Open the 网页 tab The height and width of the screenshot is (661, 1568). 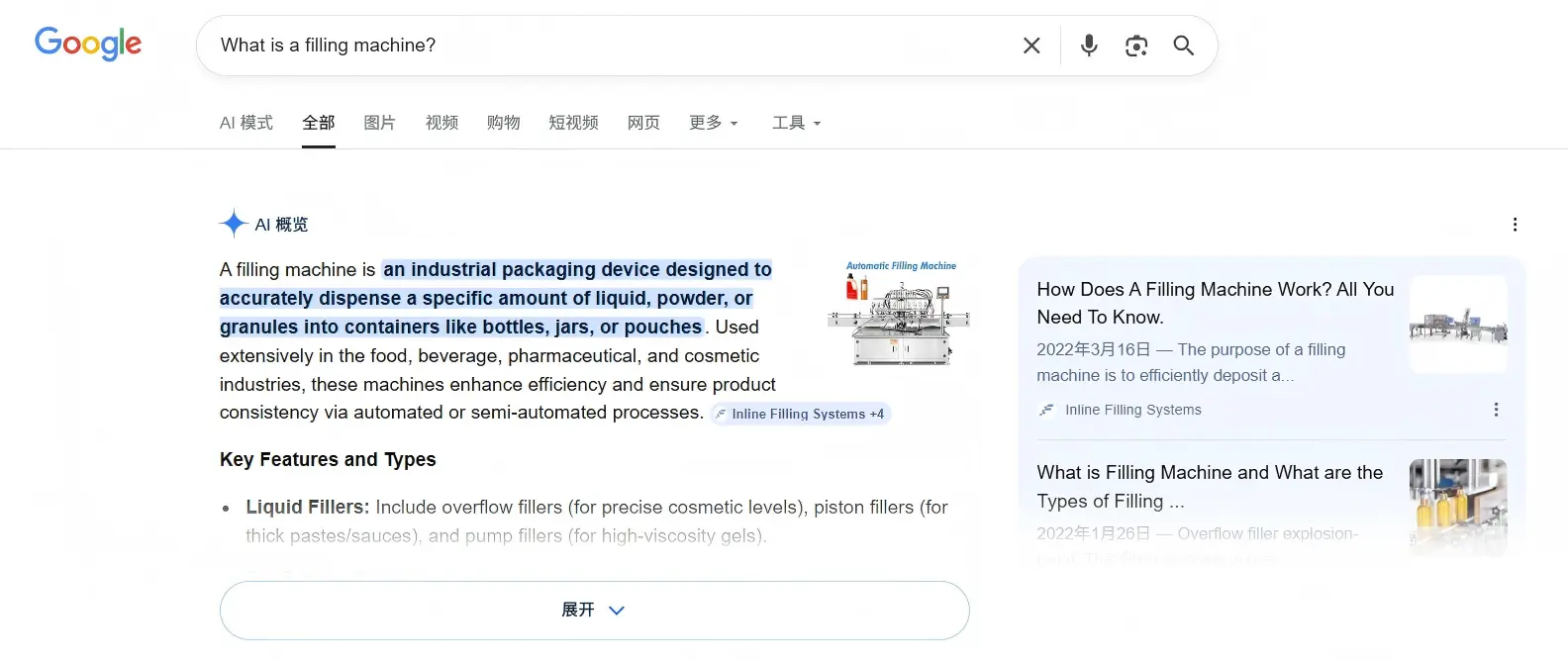pos(643,123)
